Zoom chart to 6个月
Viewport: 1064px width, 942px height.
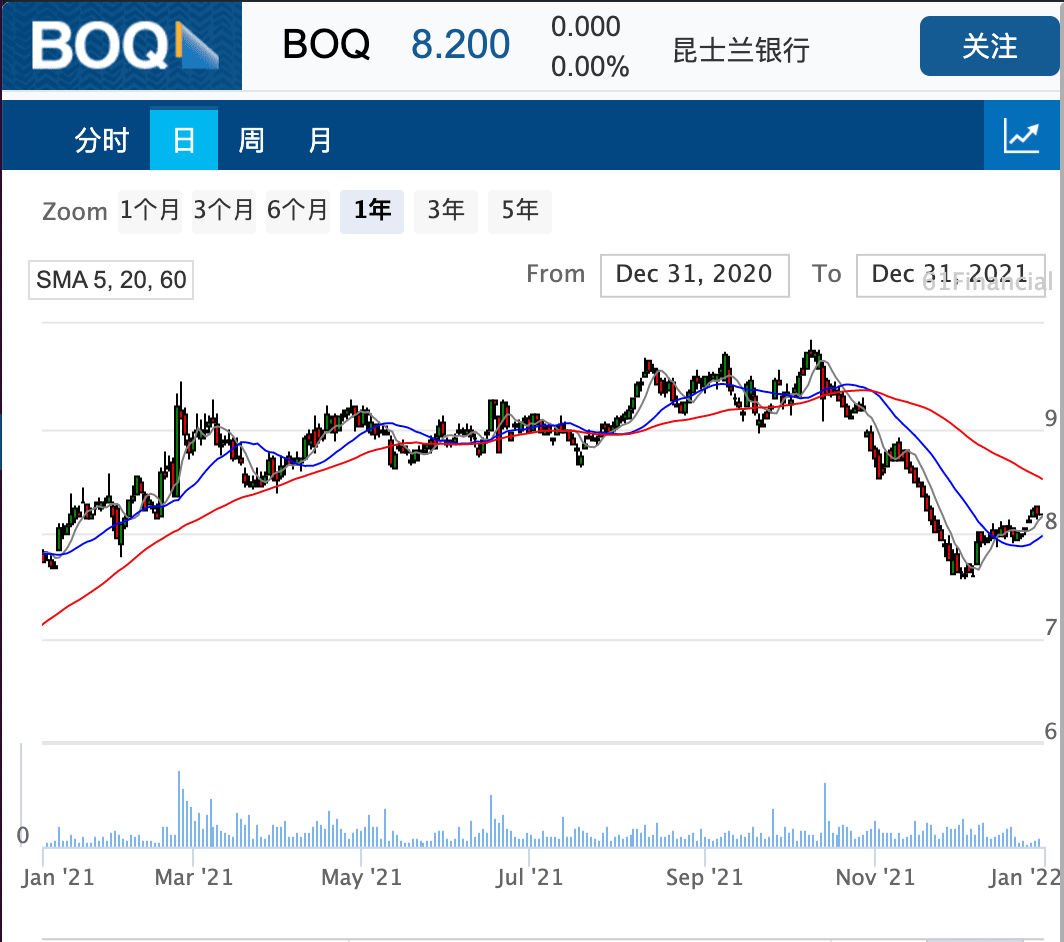(297, 210)
